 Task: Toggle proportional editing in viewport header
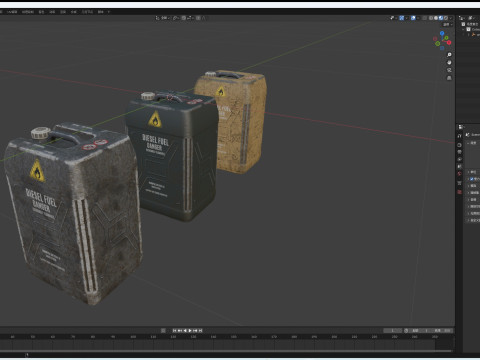pyautogui.click(x=198, y=18)
